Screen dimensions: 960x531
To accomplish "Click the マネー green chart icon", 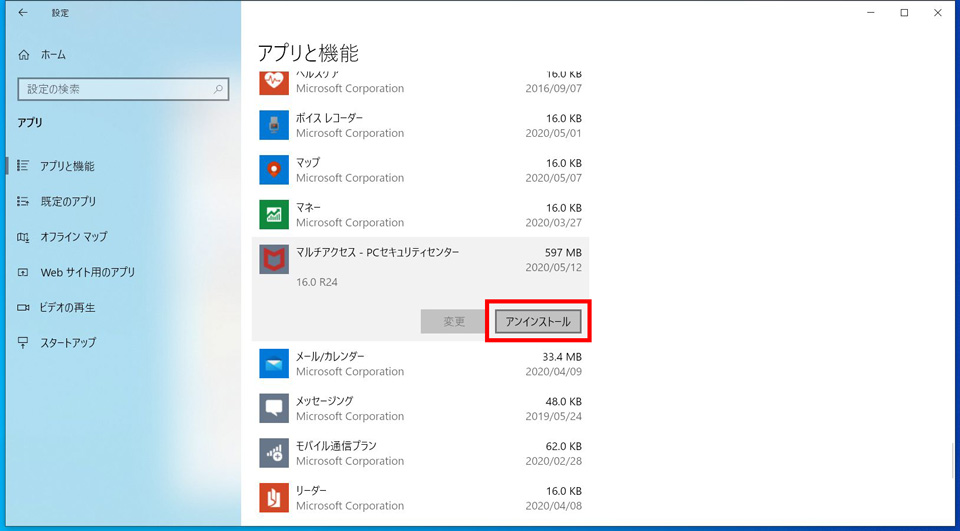I will [x=274, y=214].
